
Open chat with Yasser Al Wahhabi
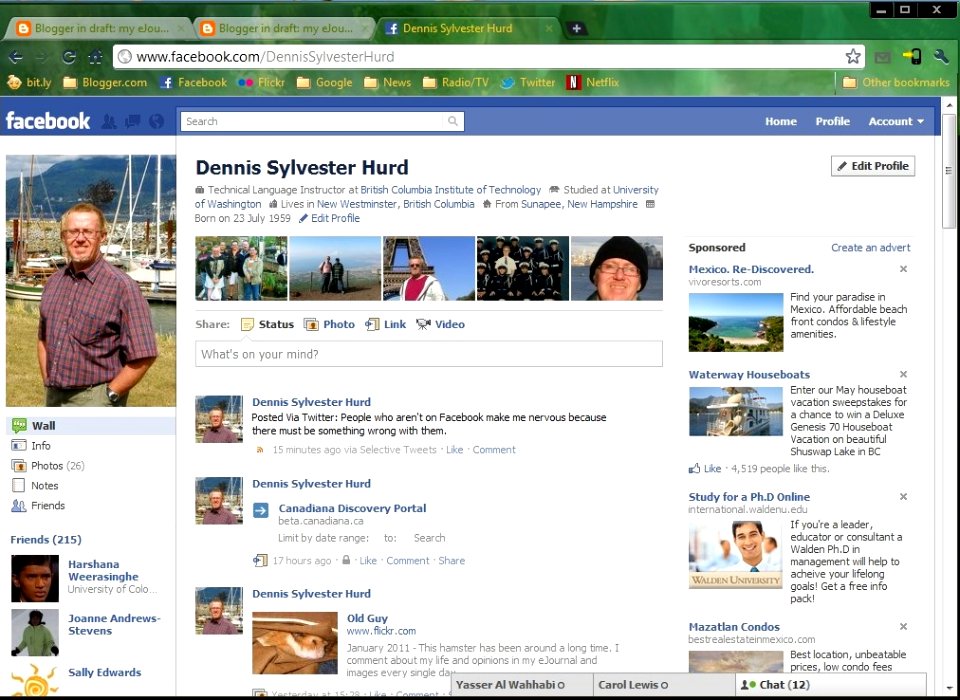tap(522, 685)
